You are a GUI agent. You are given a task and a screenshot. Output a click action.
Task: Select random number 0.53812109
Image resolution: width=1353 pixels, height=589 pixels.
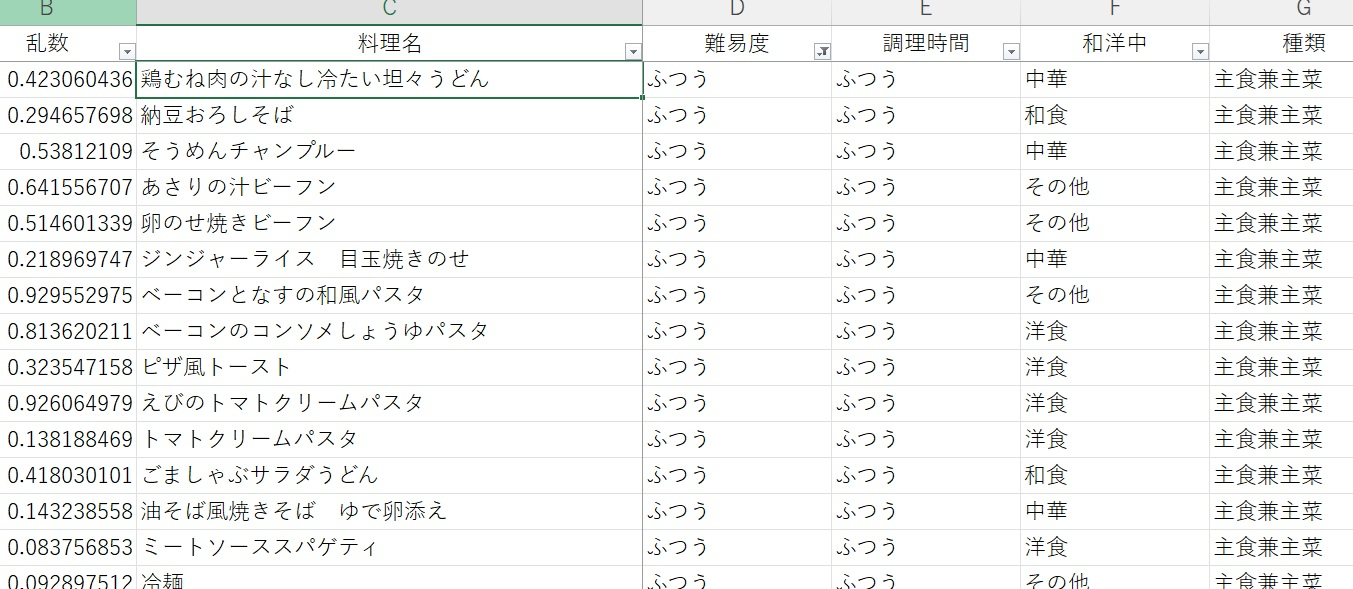coord(68,152)
